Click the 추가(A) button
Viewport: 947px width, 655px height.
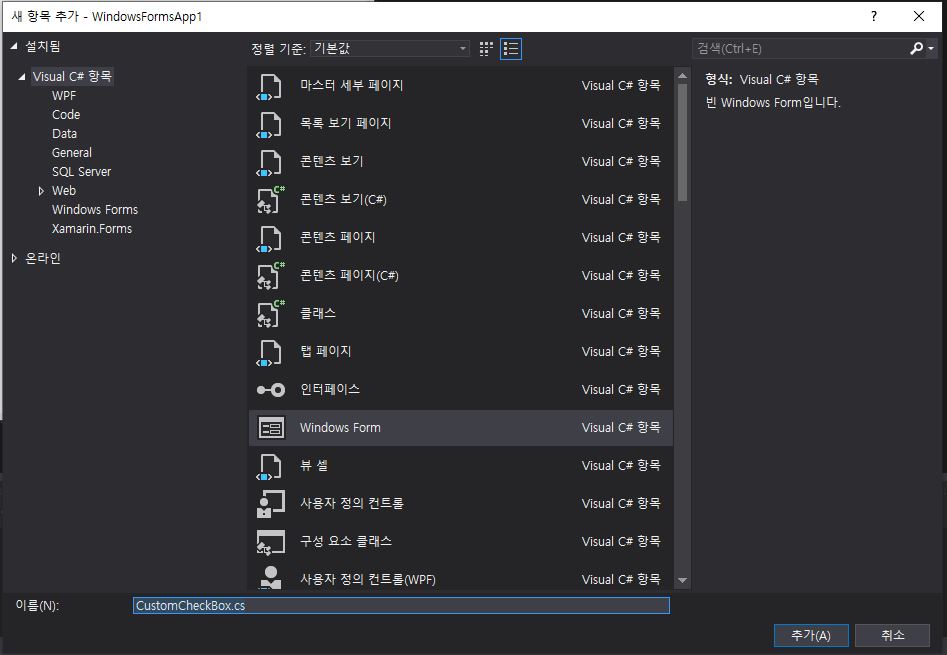811,635
